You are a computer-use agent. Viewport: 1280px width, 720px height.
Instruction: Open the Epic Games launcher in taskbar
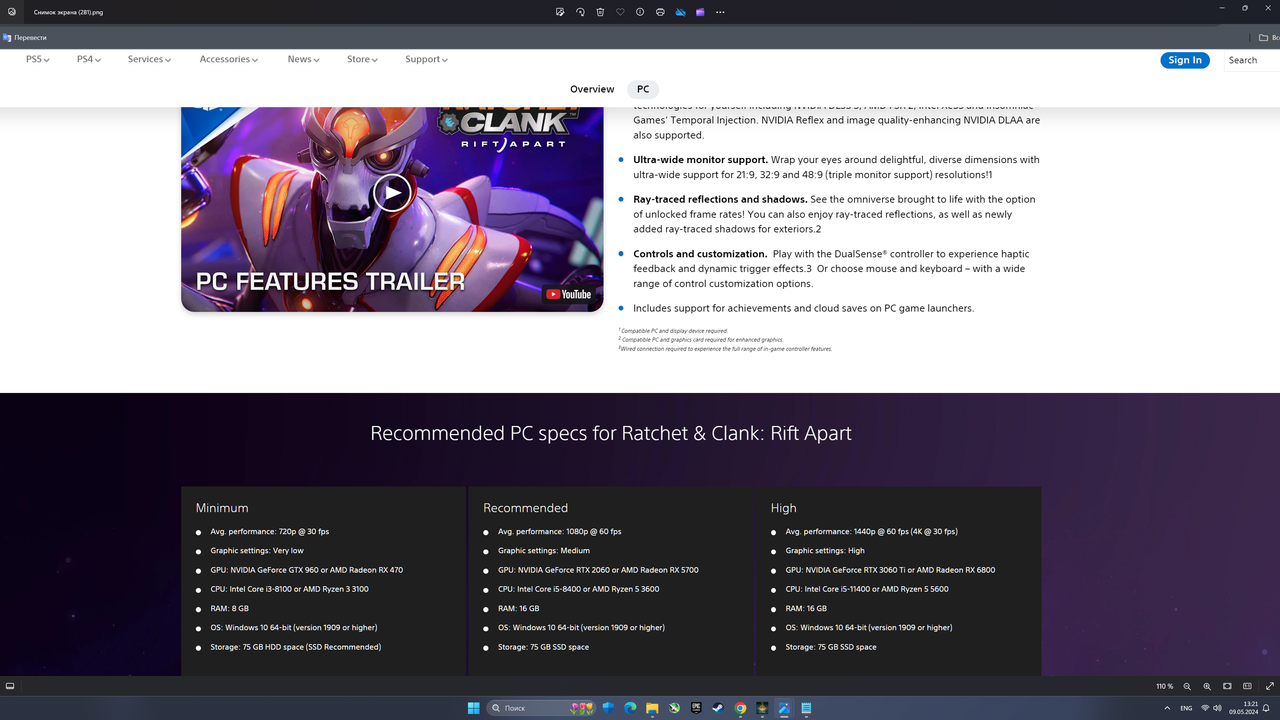(x=696, y=708)
